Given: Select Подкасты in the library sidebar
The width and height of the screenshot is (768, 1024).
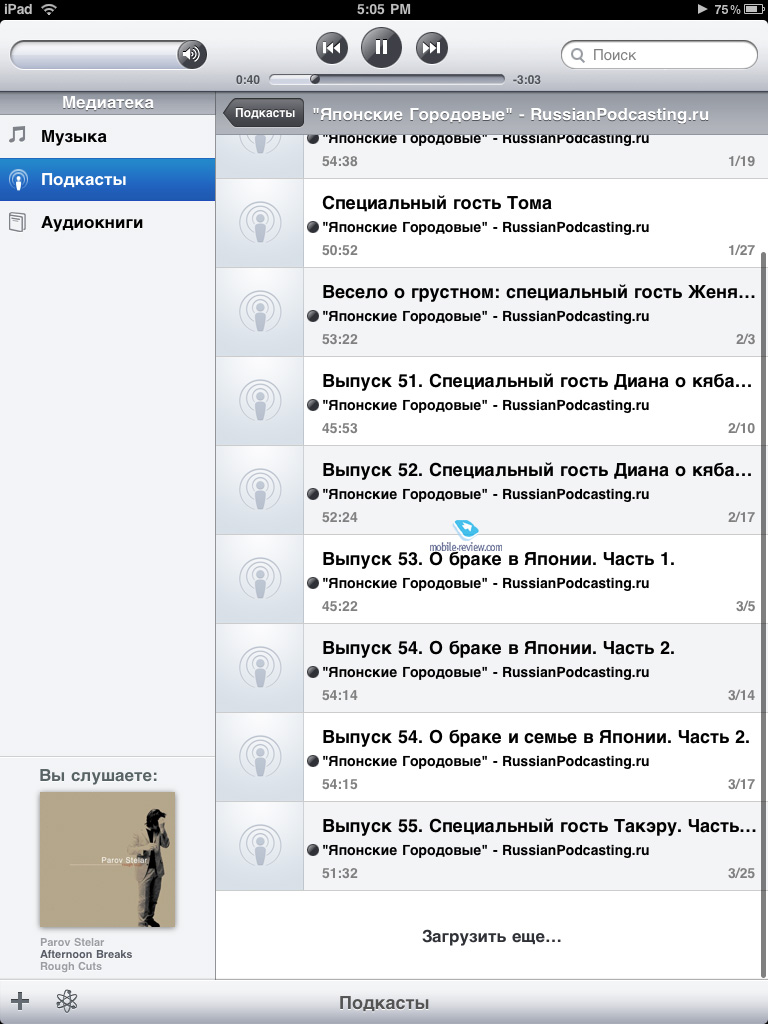Looking at the screenshot, I should click(x=107, y=179).
